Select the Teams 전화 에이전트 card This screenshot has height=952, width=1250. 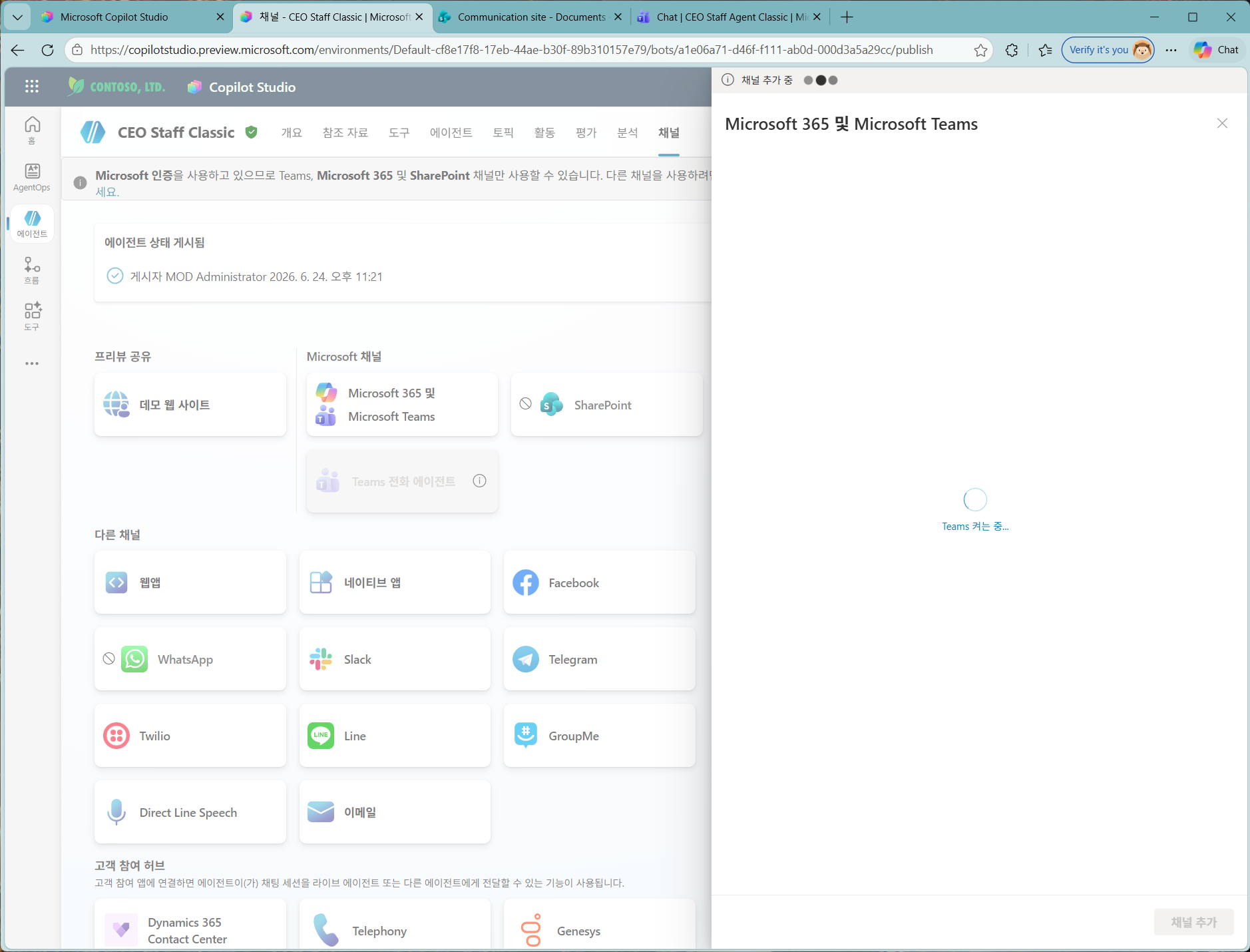pyautogui.click(x=402, y=481)
